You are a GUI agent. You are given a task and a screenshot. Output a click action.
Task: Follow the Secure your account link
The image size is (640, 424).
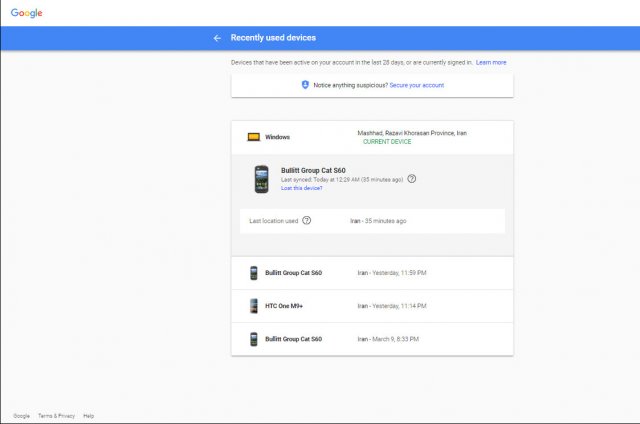(417, 85)
